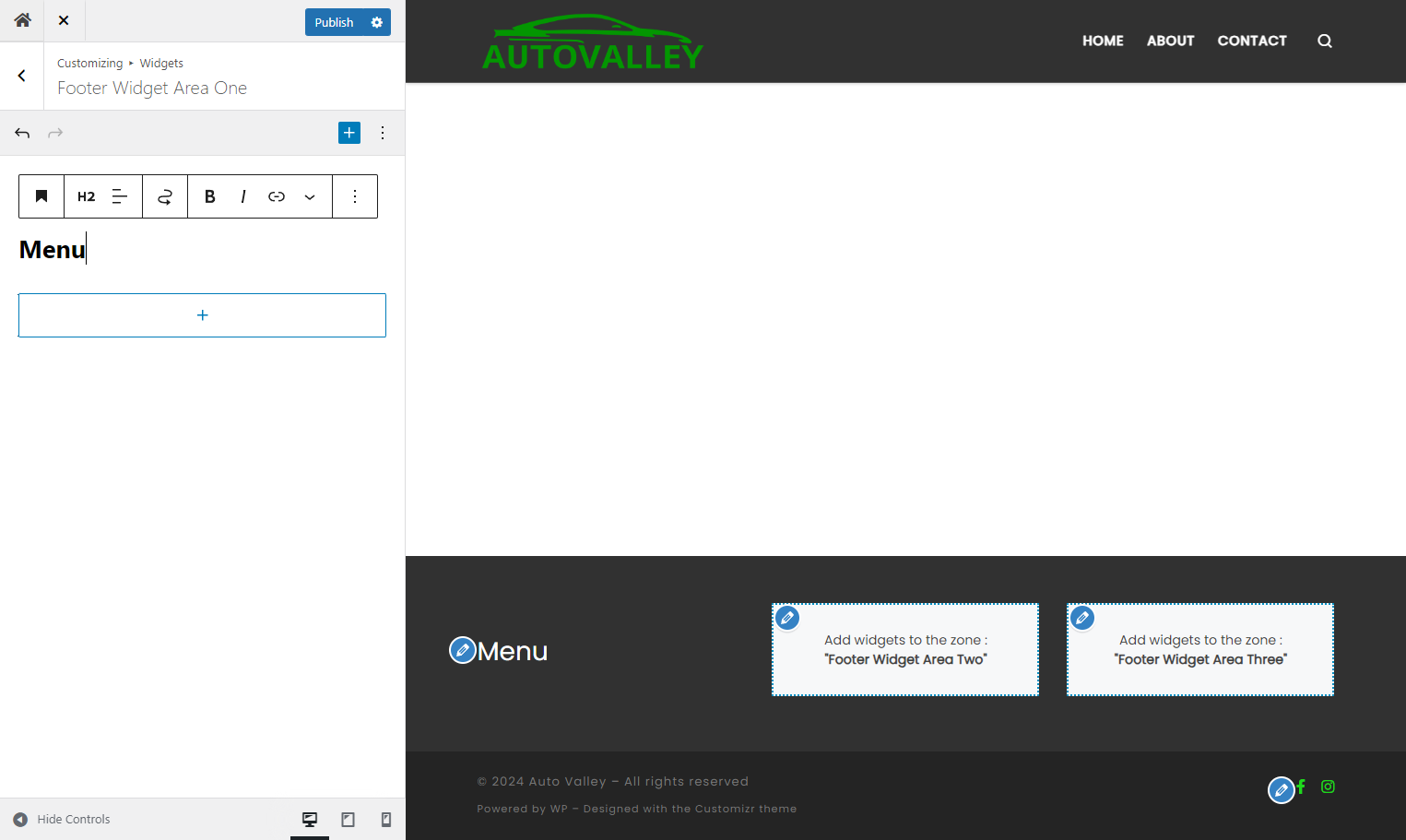The image size is (1406, 840).
Task: Go back with the left chevron
Action: point(21,76)
